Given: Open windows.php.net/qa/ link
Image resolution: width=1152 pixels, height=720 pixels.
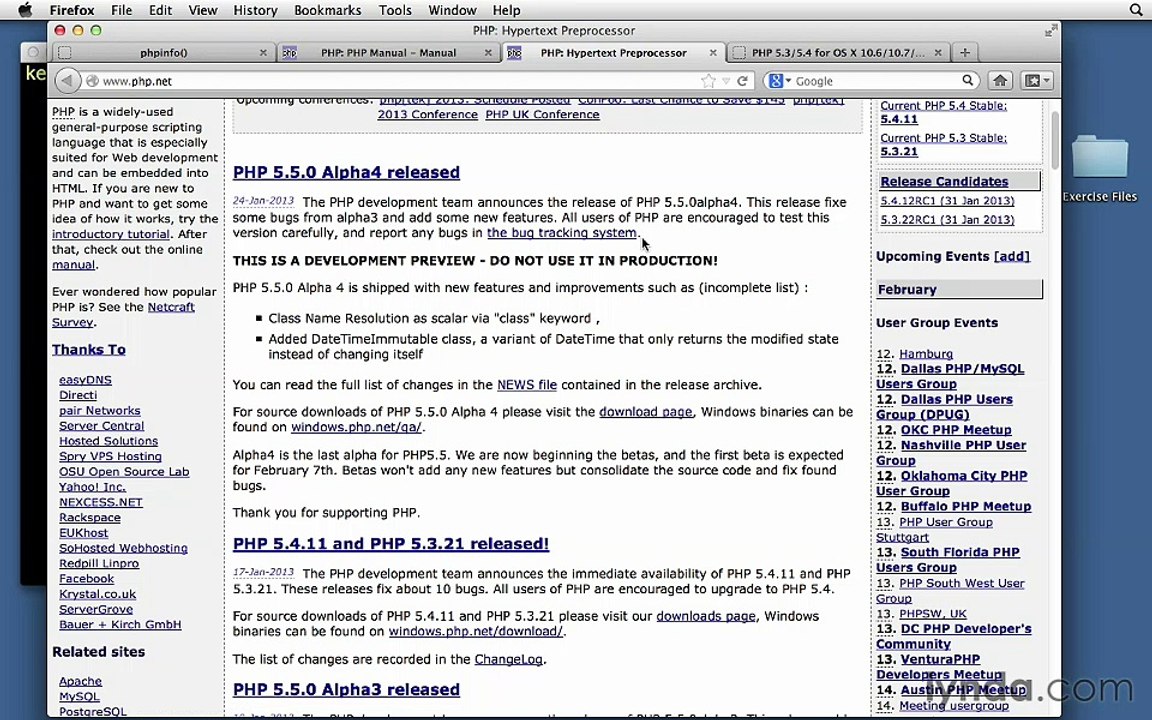Looking at the screenshot, I should (x=356, y=428).
